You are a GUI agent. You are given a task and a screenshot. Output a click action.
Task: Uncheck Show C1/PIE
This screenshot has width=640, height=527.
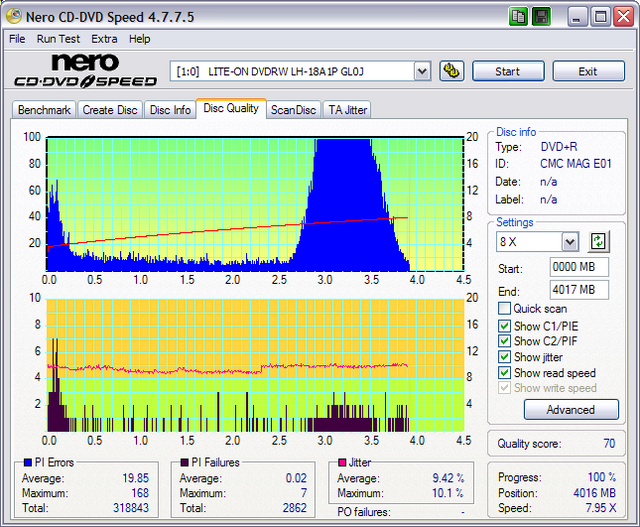tap(504, 326)
